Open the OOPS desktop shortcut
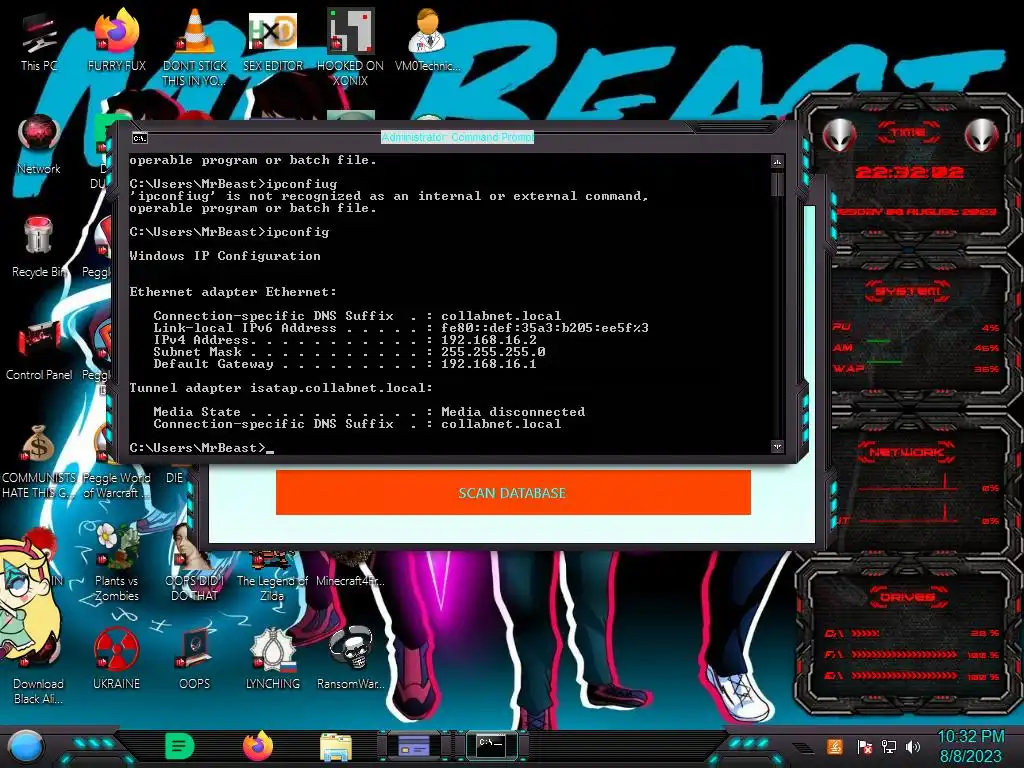The width and height of the screenshot is (1024, 768). coord(195,658)
